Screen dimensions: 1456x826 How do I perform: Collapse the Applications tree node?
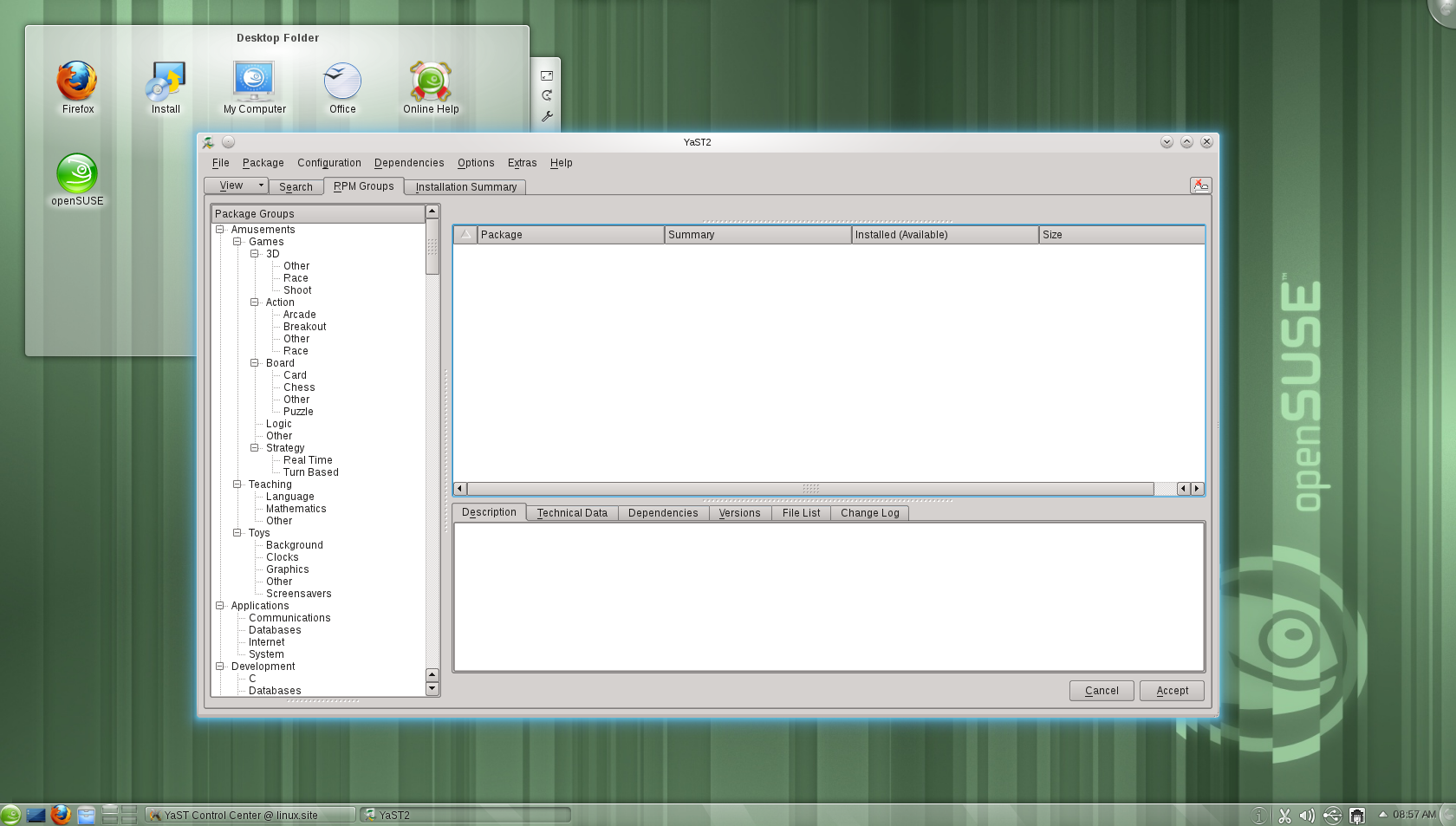[x=220, y=606]
